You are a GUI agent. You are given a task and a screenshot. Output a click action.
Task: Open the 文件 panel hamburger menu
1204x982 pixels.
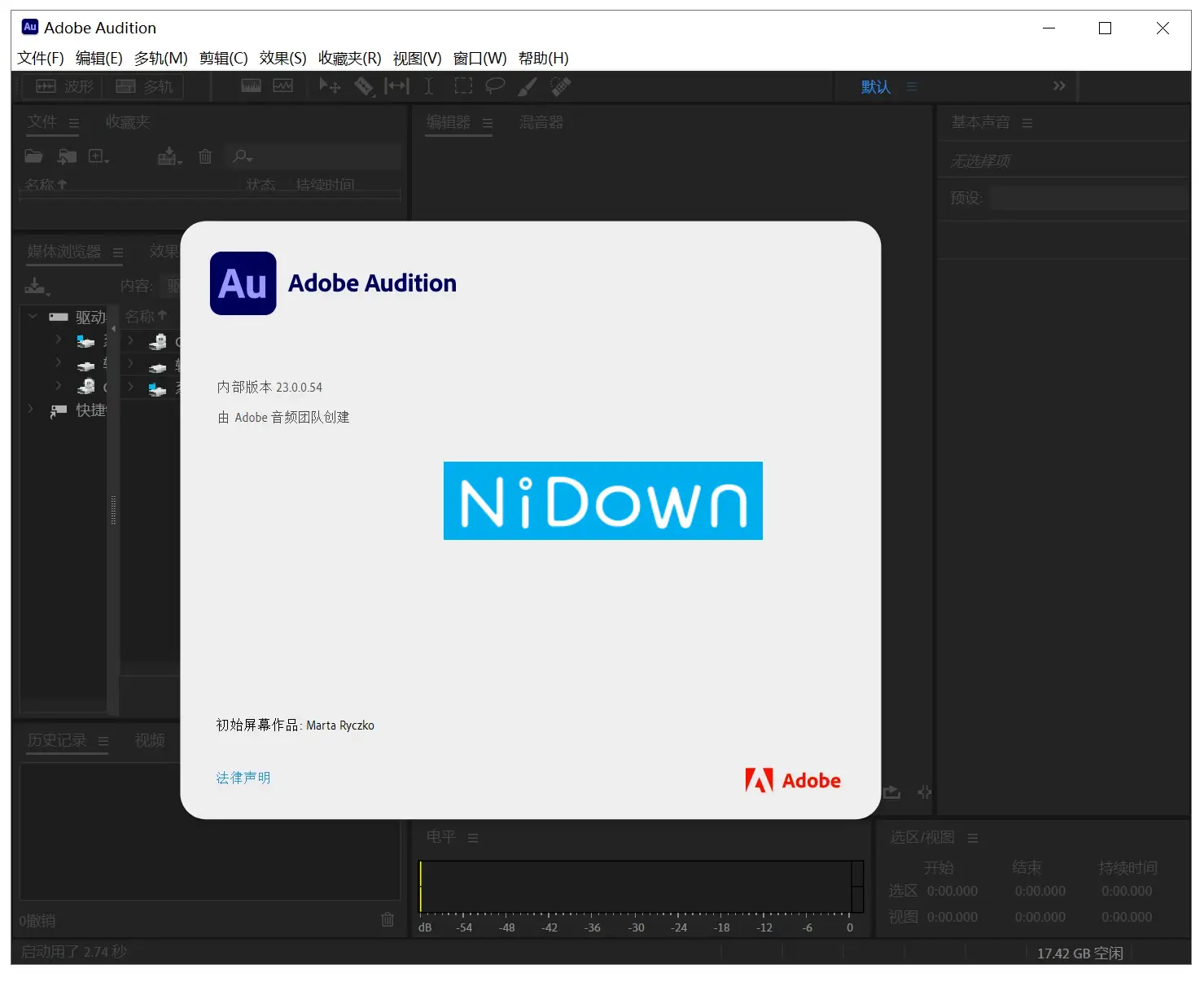[74, 123]
